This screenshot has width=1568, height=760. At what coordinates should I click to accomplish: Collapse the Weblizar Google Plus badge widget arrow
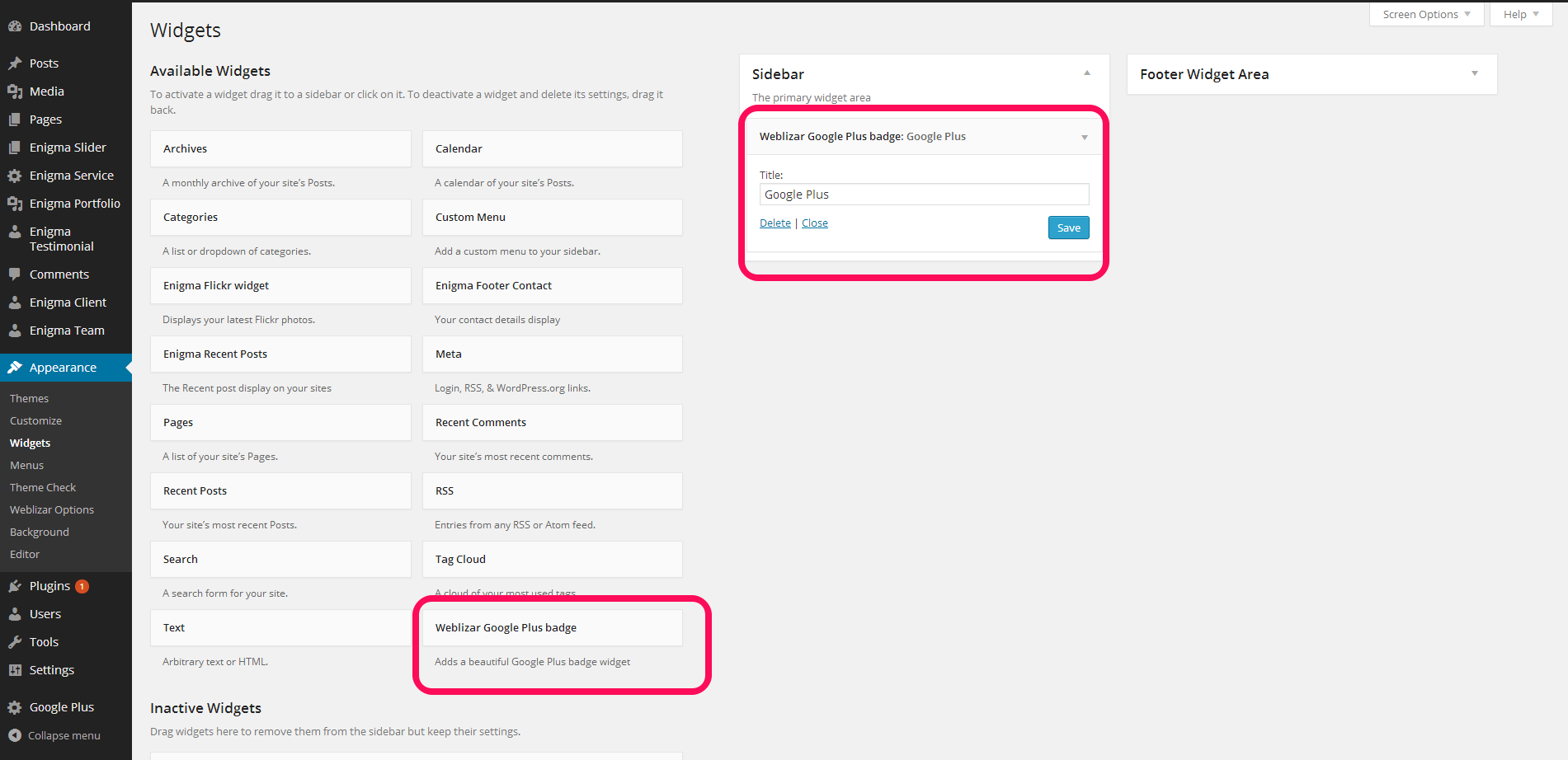[x=1085, y=138]
